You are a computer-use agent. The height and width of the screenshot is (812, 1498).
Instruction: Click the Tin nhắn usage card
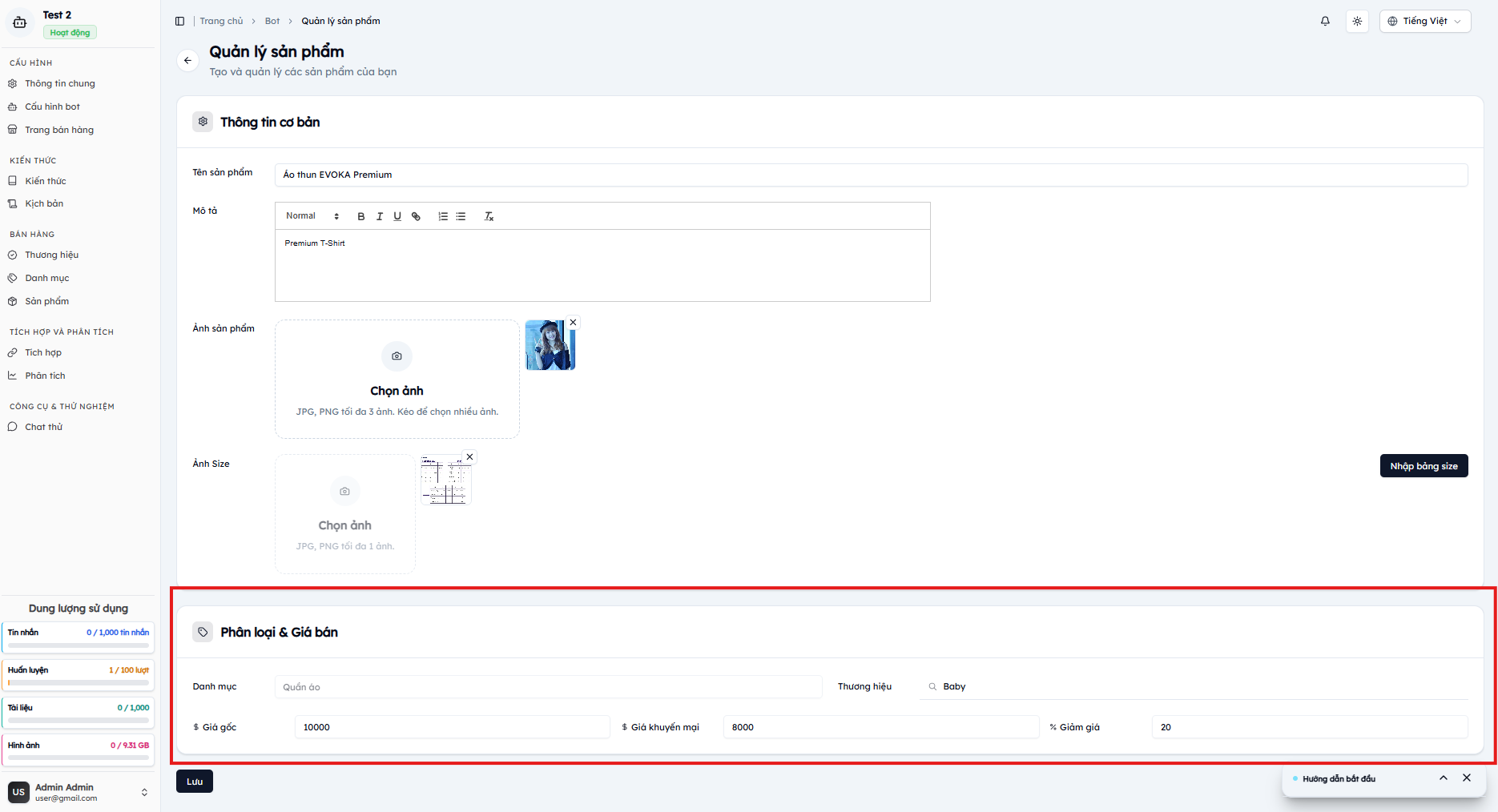point(79,638)
